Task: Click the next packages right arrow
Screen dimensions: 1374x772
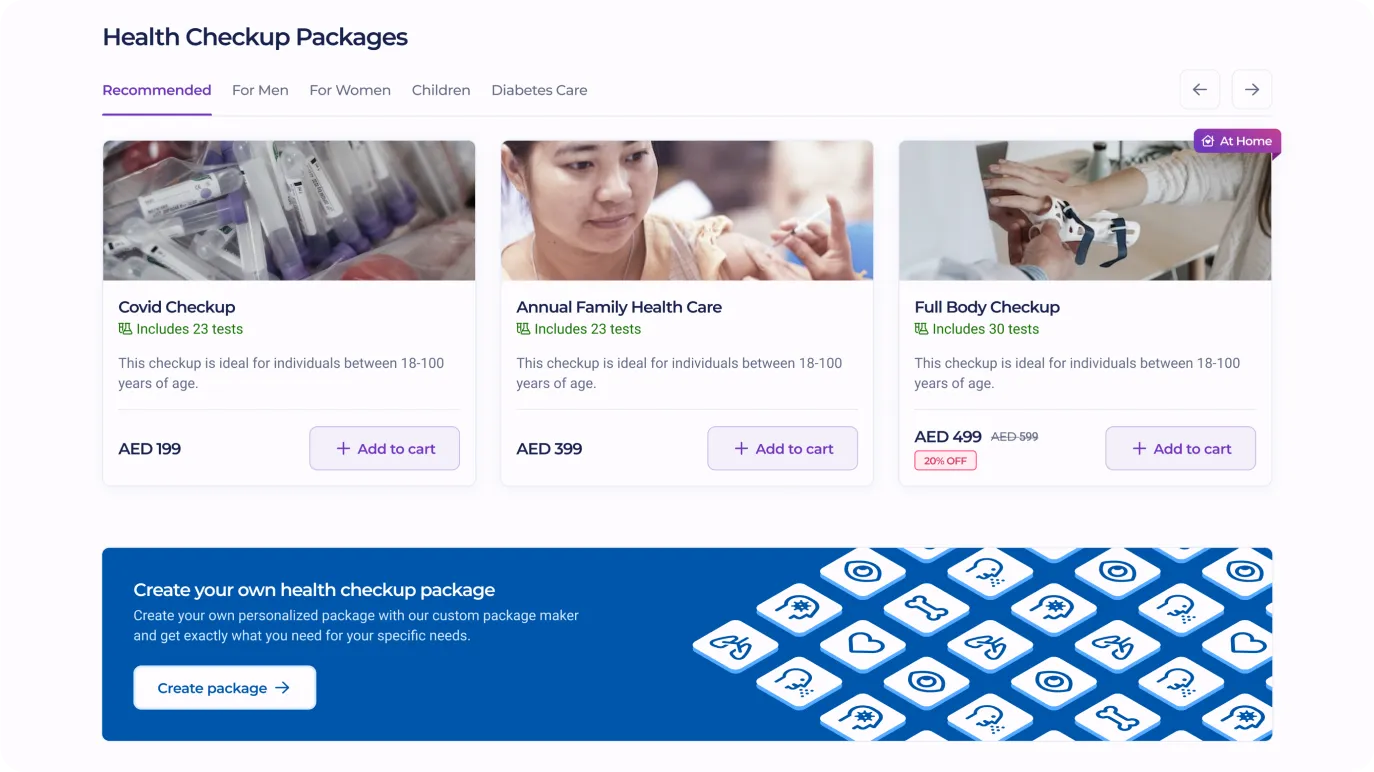Action: pyautogui.click(x=1252, y=89)
